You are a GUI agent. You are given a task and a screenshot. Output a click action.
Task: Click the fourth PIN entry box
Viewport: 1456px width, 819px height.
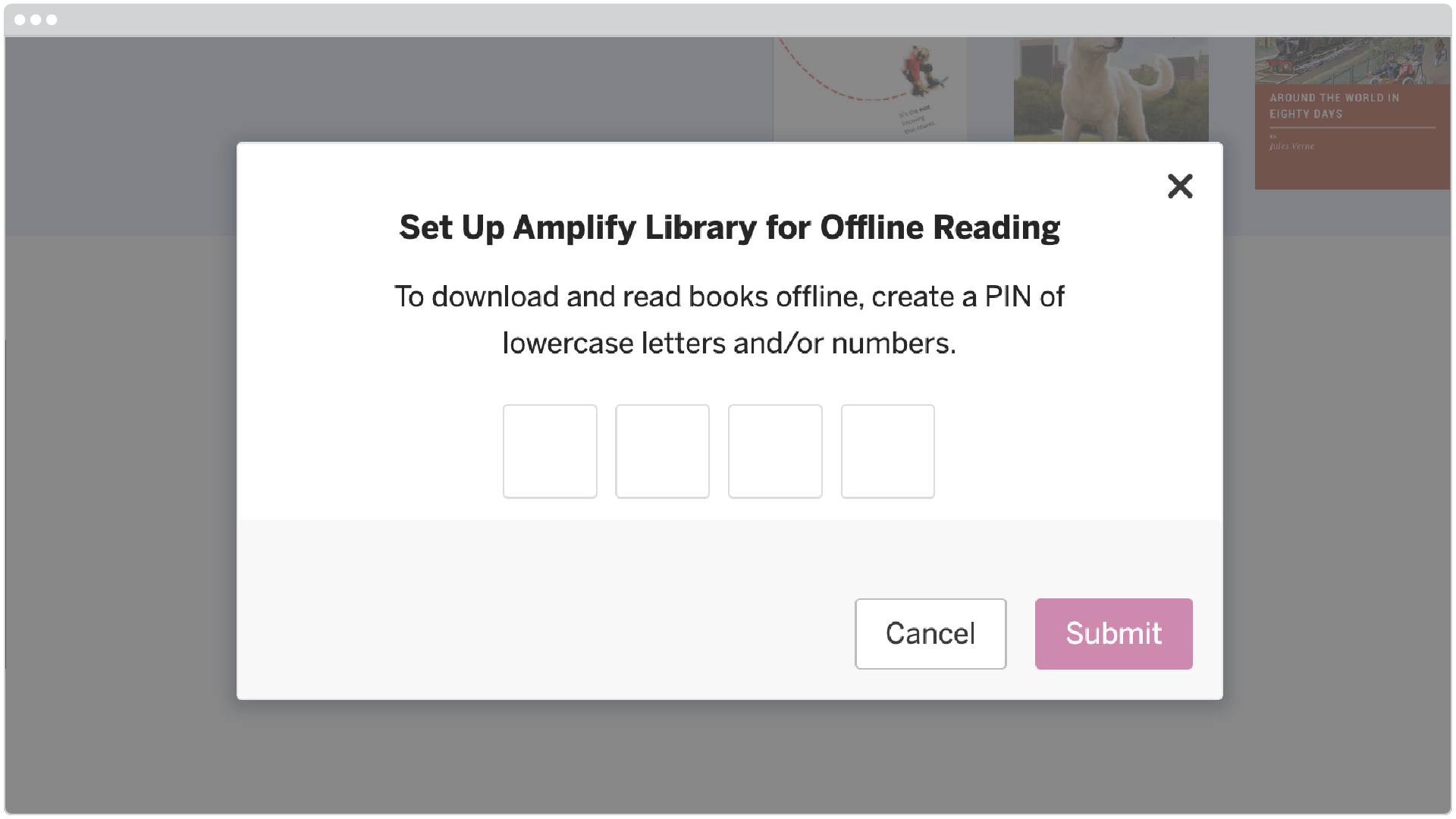pyautogui.click(x=887, y=450)
